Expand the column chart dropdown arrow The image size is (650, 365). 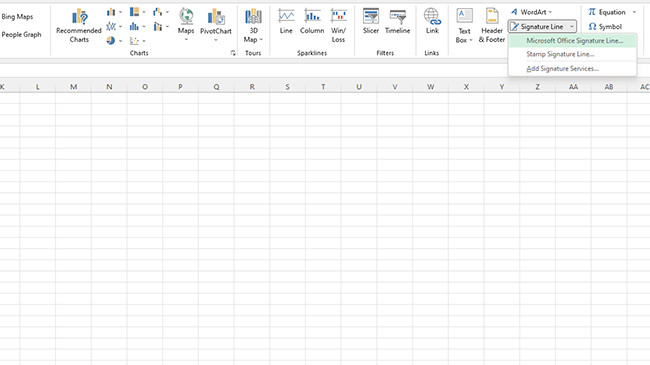121,12
